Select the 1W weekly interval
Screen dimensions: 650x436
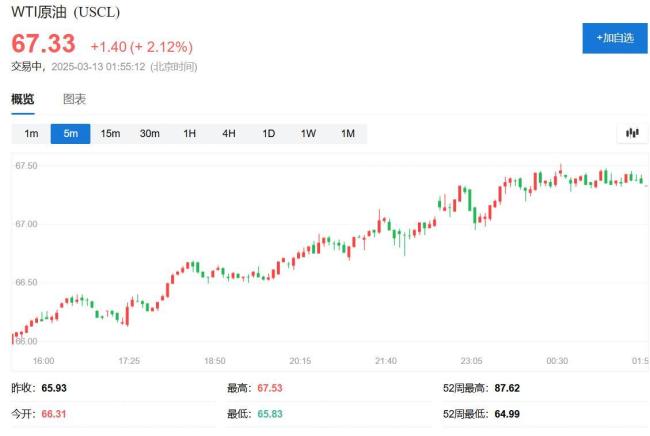[x=308, y=134]
